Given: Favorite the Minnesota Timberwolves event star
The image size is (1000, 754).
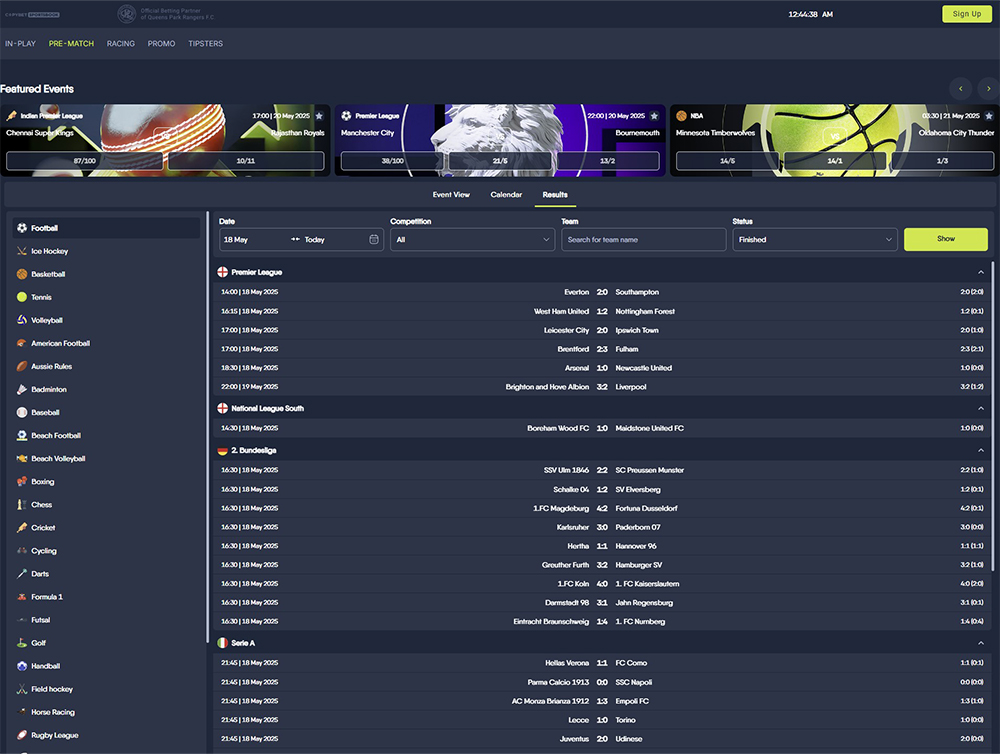Looking at the screenshot, I should pyautogui.click(x=989, y=115).
